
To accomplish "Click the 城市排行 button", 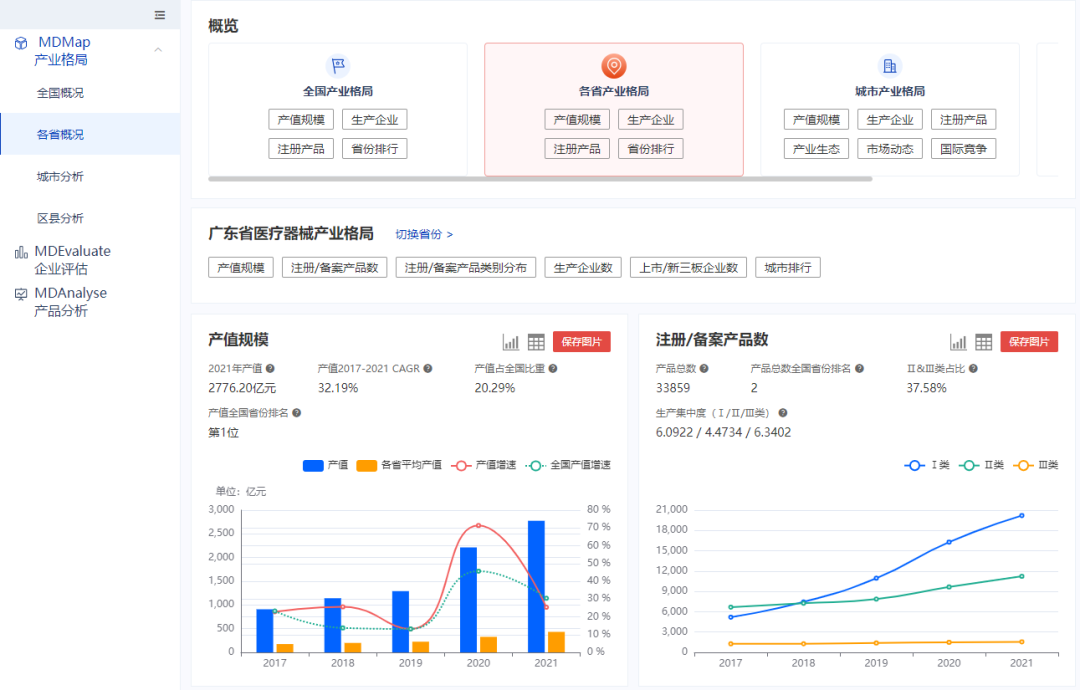I will coord(788,267).
